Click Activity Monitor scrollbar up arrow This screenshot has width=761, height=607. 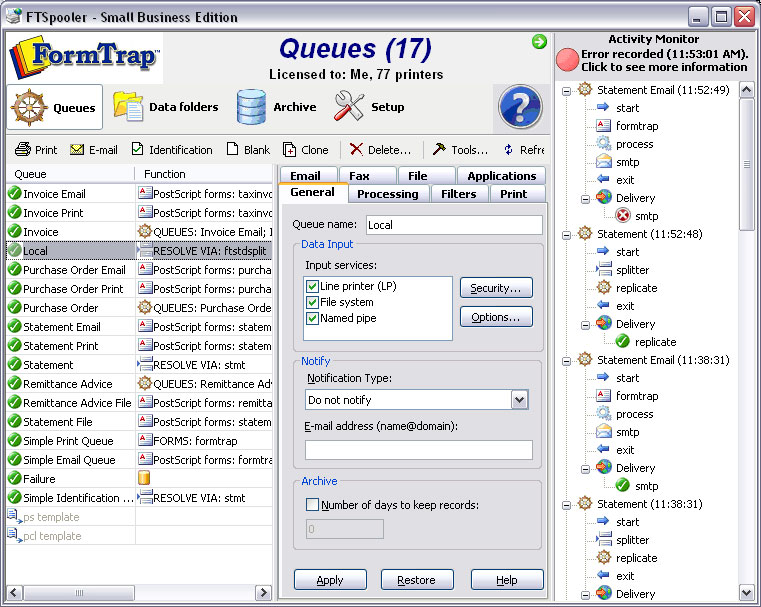tap(746, 89)
